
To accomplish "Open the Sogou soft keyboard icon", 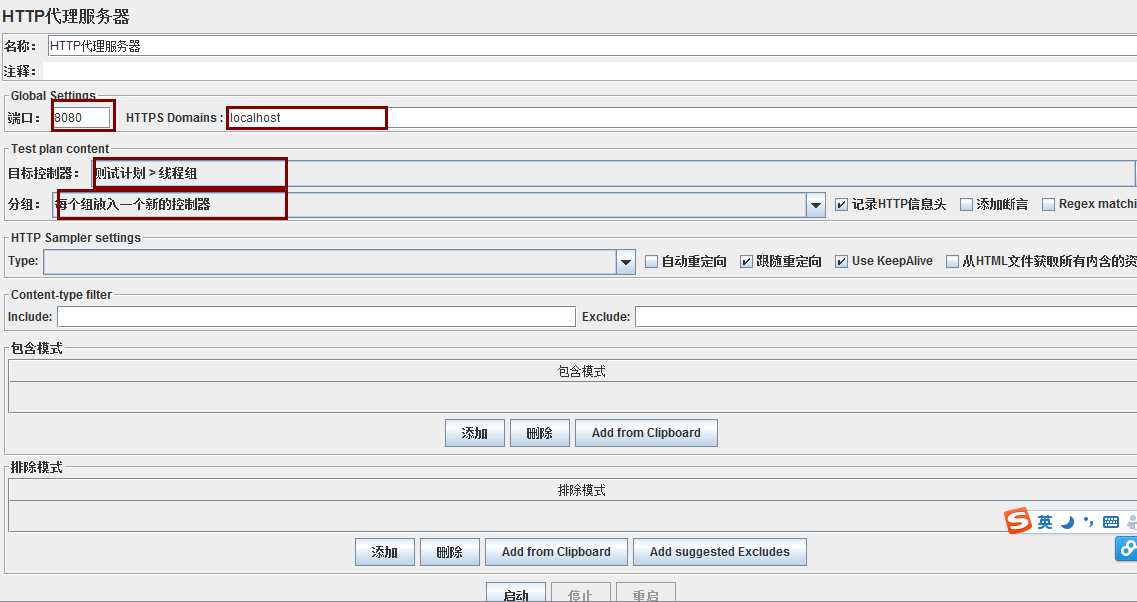I will point(1110,522).
